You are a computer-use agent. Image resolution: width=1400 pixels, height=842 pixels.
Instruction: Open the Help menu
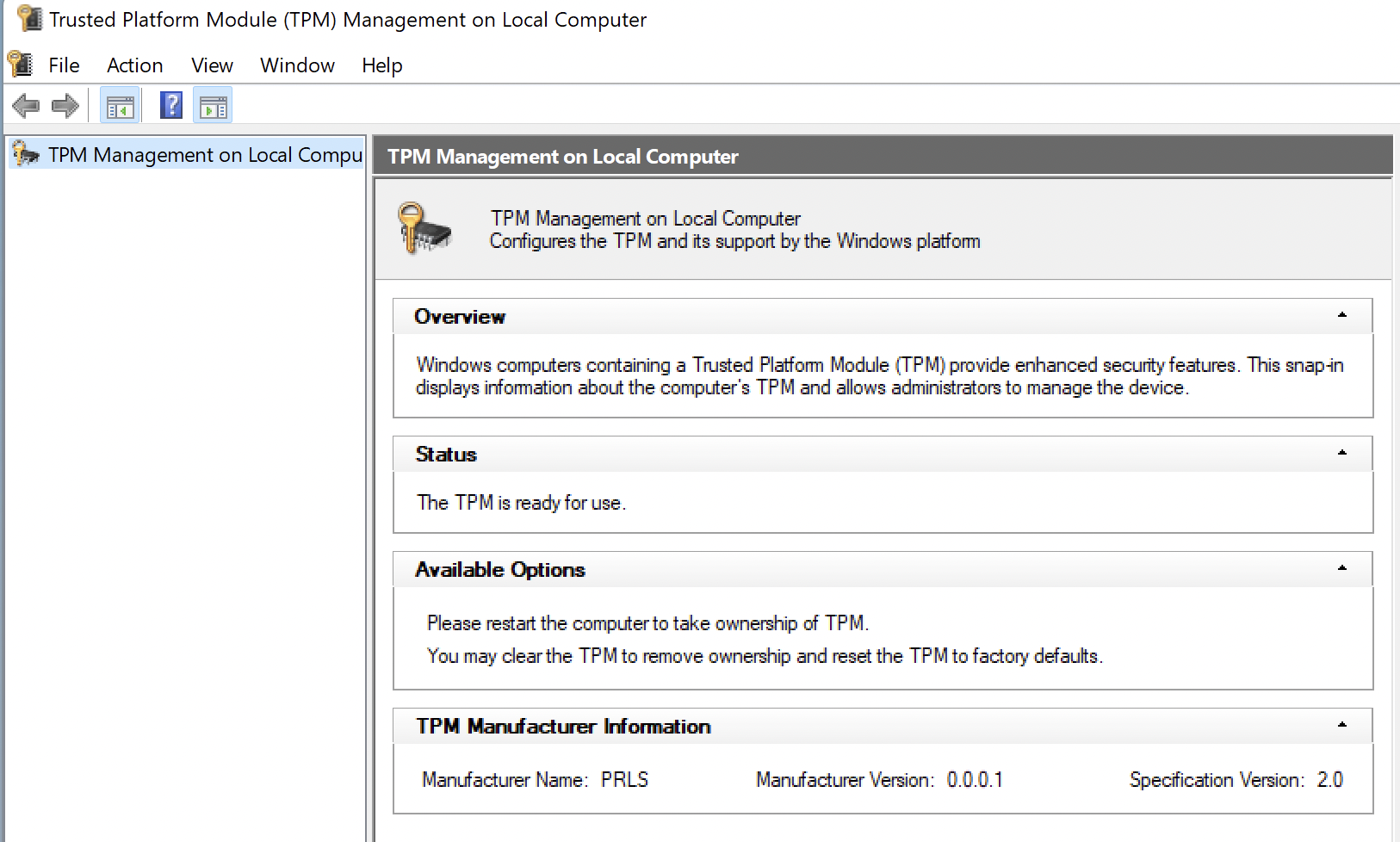click(381, 65)
